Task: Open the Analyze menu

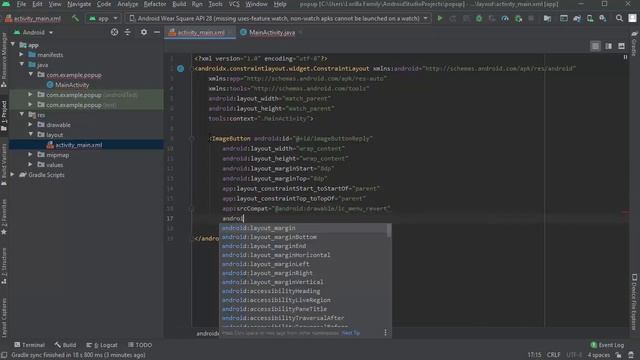Action: tap(127, 4)
